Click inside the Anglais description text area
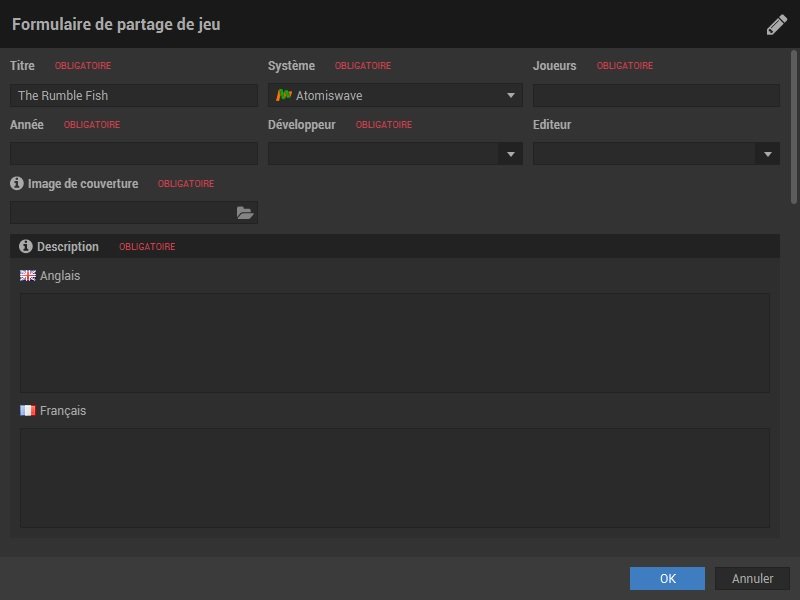800x600 pixels. 395,343
